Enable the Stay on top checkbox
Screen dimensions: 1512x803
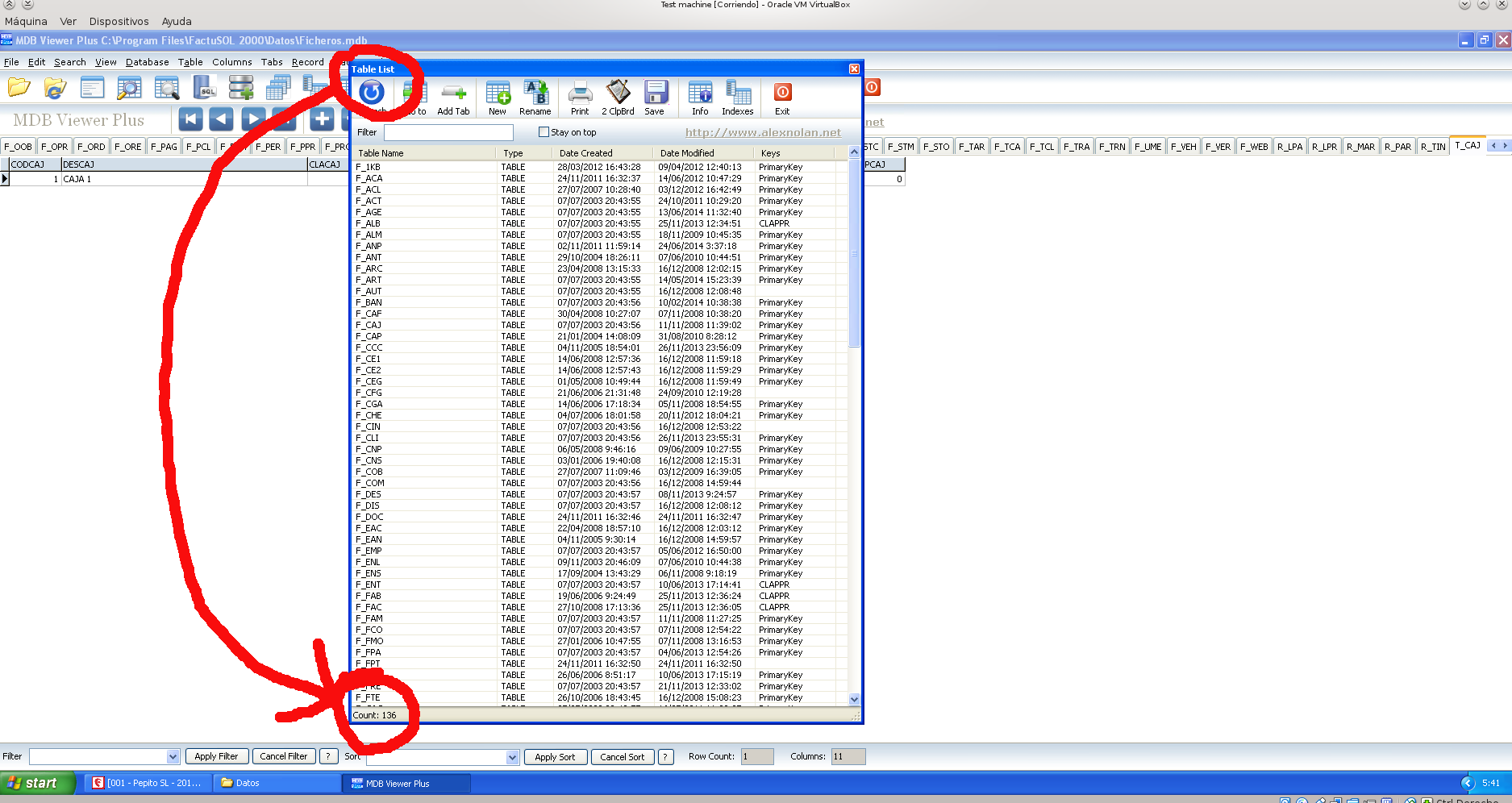coord(544,132)
